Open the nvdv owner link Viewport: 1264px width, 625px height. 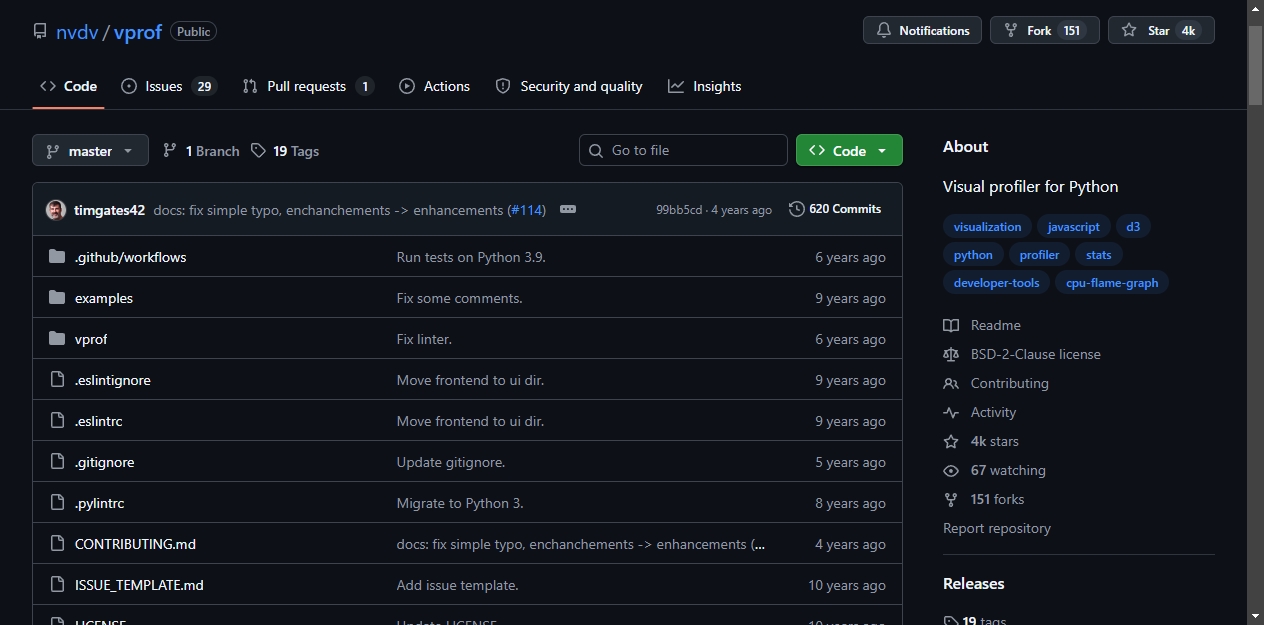(77, 32)
